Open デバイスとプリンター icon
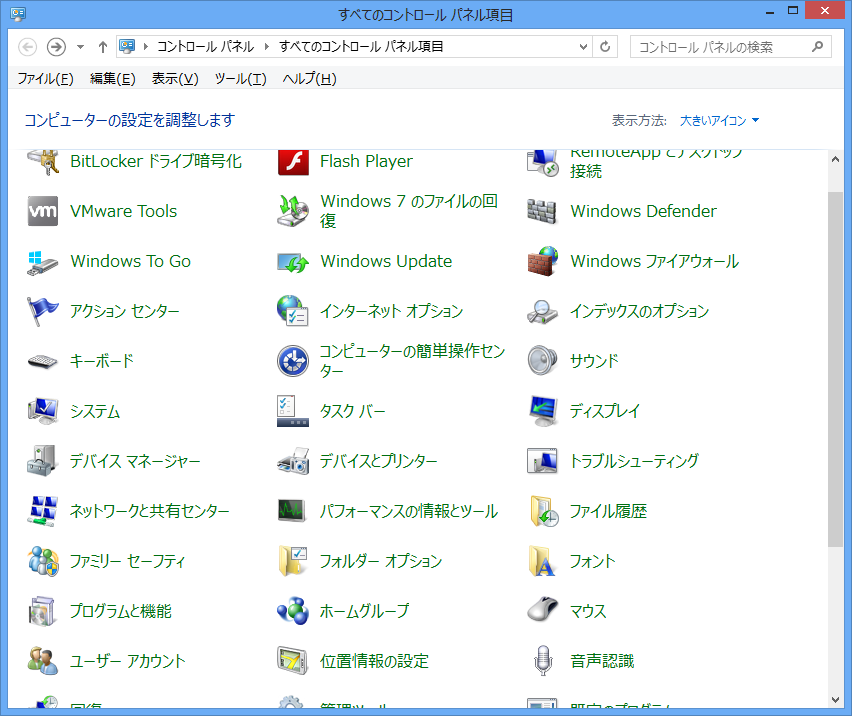852x716 pixels. tap(293, 461)
